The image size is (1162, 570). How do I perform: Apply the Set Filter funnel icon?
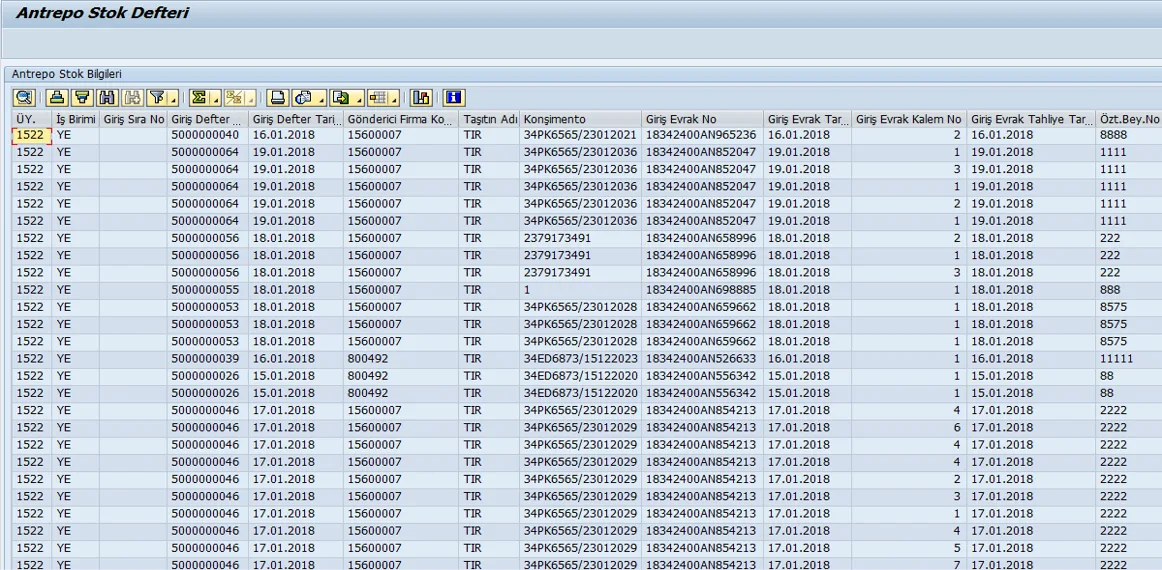156,97
